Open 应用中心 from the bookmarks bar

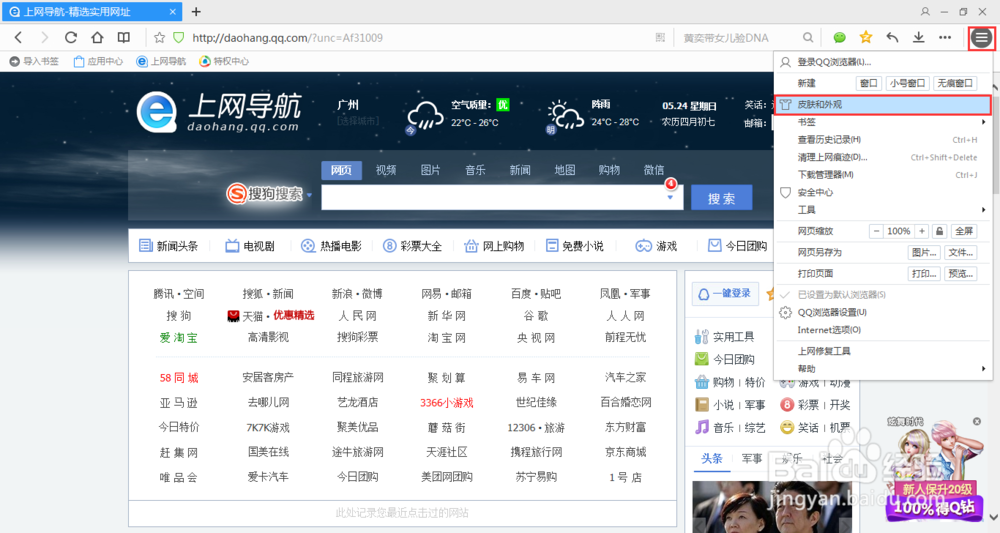tap(98, 61)
